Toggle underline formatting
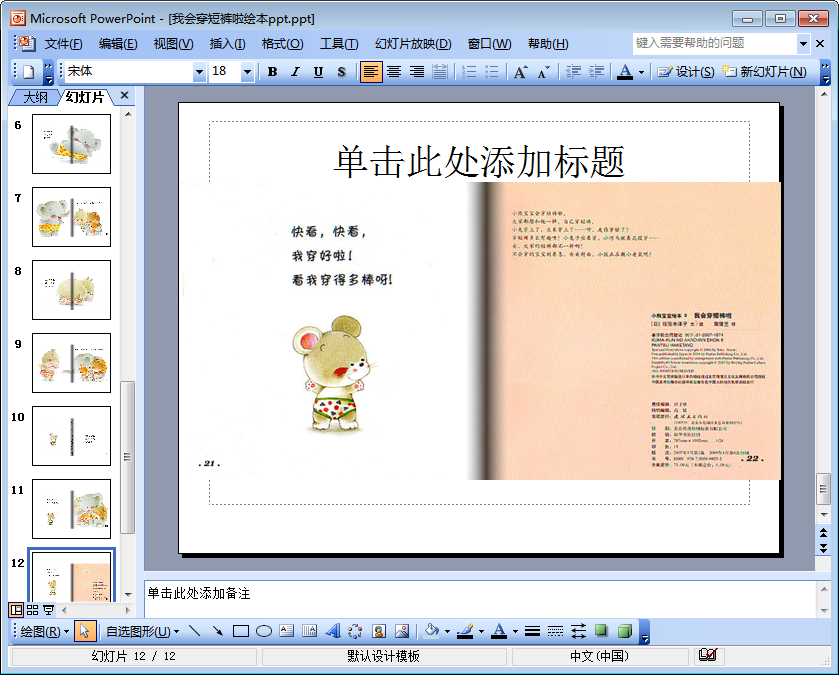Viewport: 839px width, 675px height. (x=318, y=72)
